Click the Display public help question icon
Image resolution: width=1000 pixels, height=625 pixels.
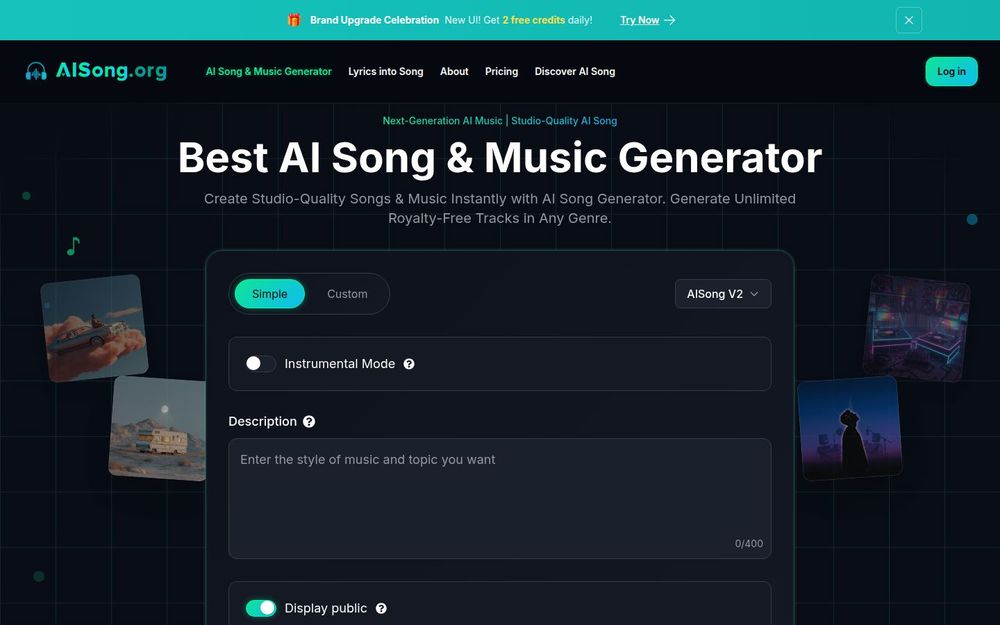[381, 608]
